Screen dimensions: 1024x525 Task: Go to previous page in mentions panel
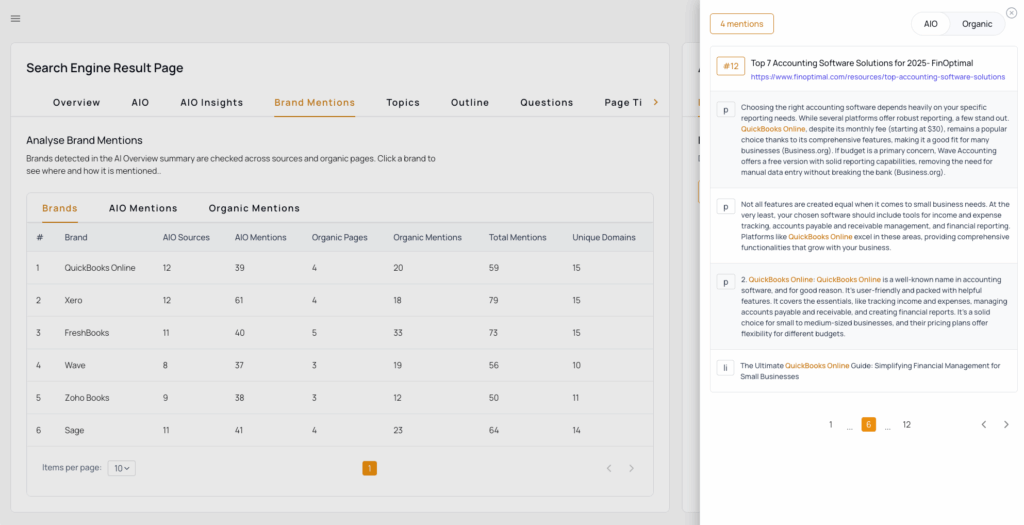point(984,424)
